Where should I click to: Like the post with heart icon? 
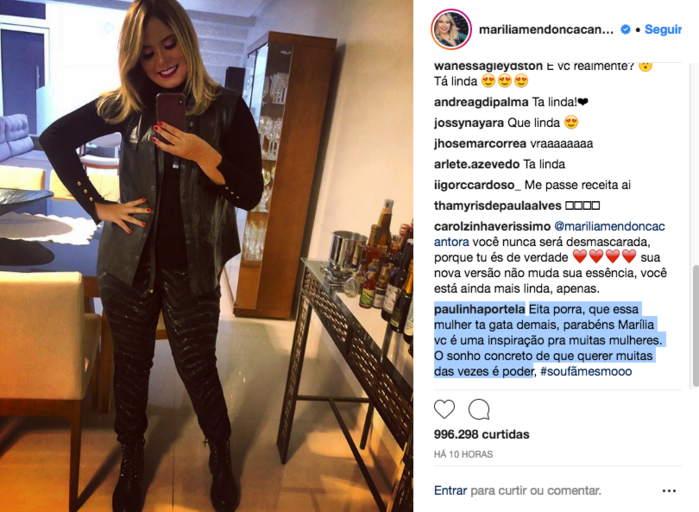444,409
